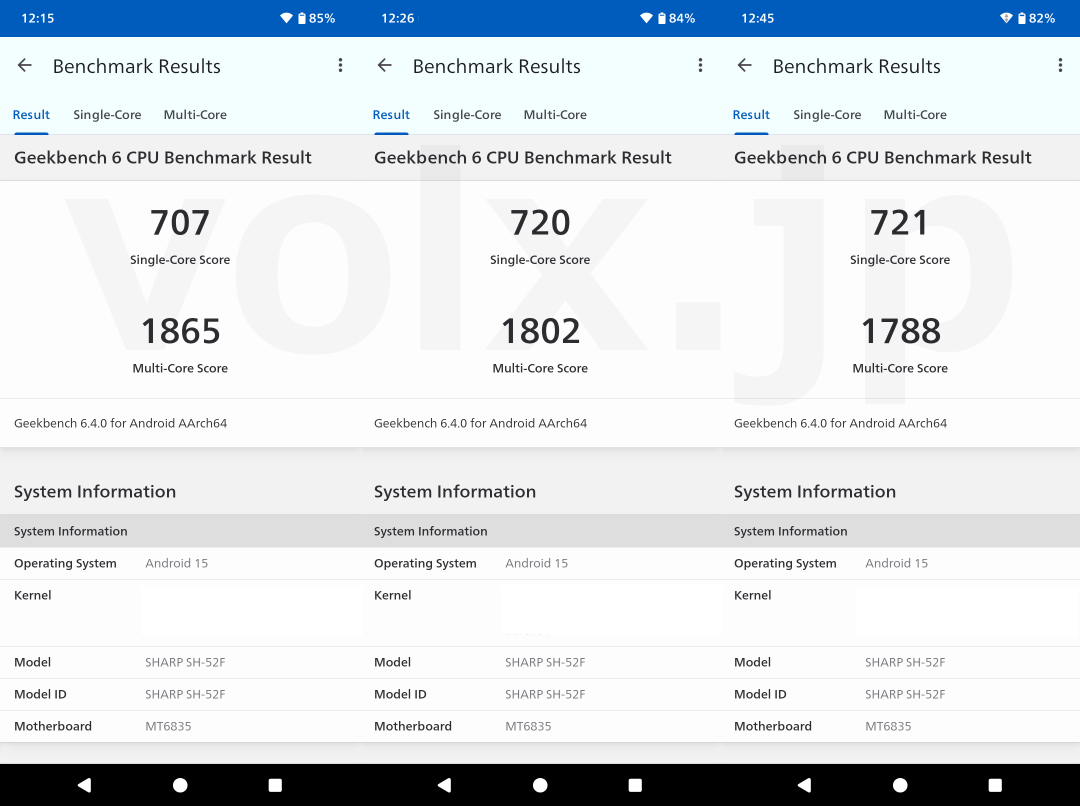Tap the Motherboard value MT6835 on the 12:26 screen

pyautogui.click(x=528, y=726)
